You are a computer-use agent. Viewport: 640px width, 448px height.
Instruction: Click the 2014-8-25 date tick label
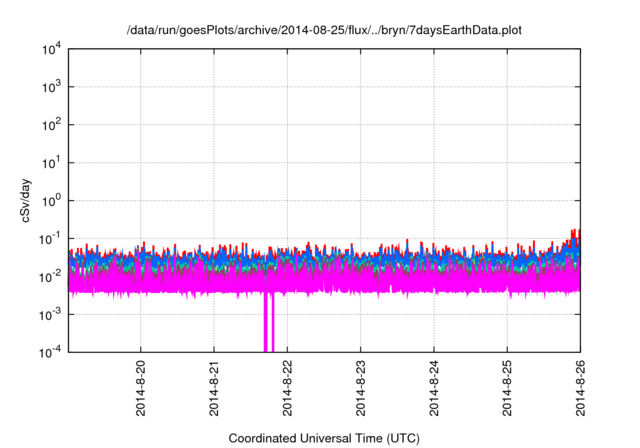(x=507, y=388)
